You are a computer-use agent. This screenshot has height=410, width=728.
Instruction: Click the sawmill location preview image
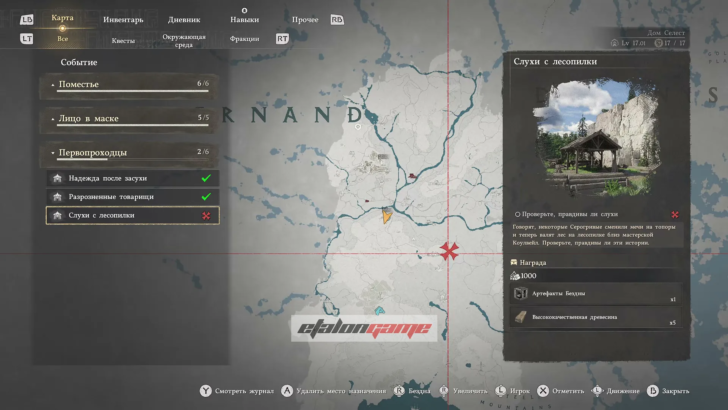pos(597,137)
